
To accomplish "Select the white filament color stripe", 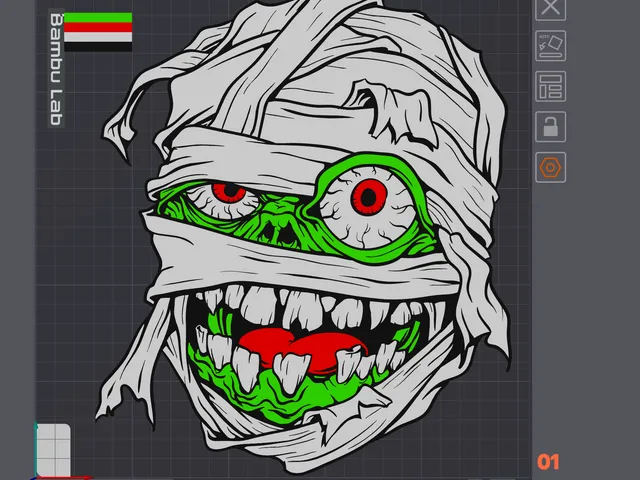I will point(98,37).
